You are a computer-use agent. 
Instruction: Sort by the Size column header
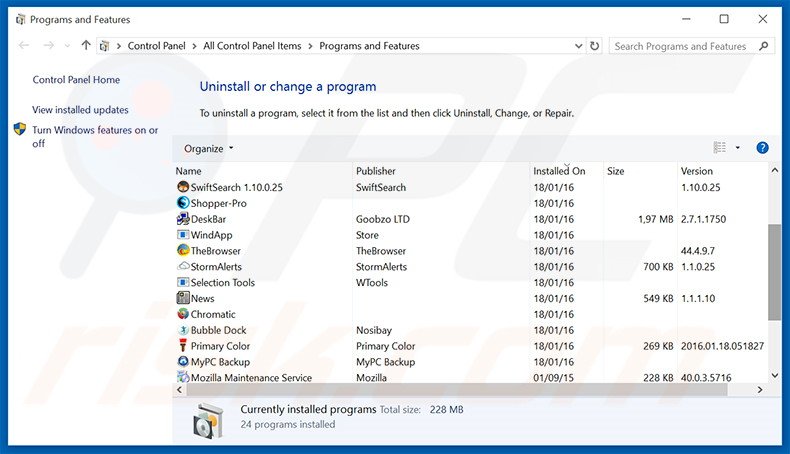tap(615, 171)
